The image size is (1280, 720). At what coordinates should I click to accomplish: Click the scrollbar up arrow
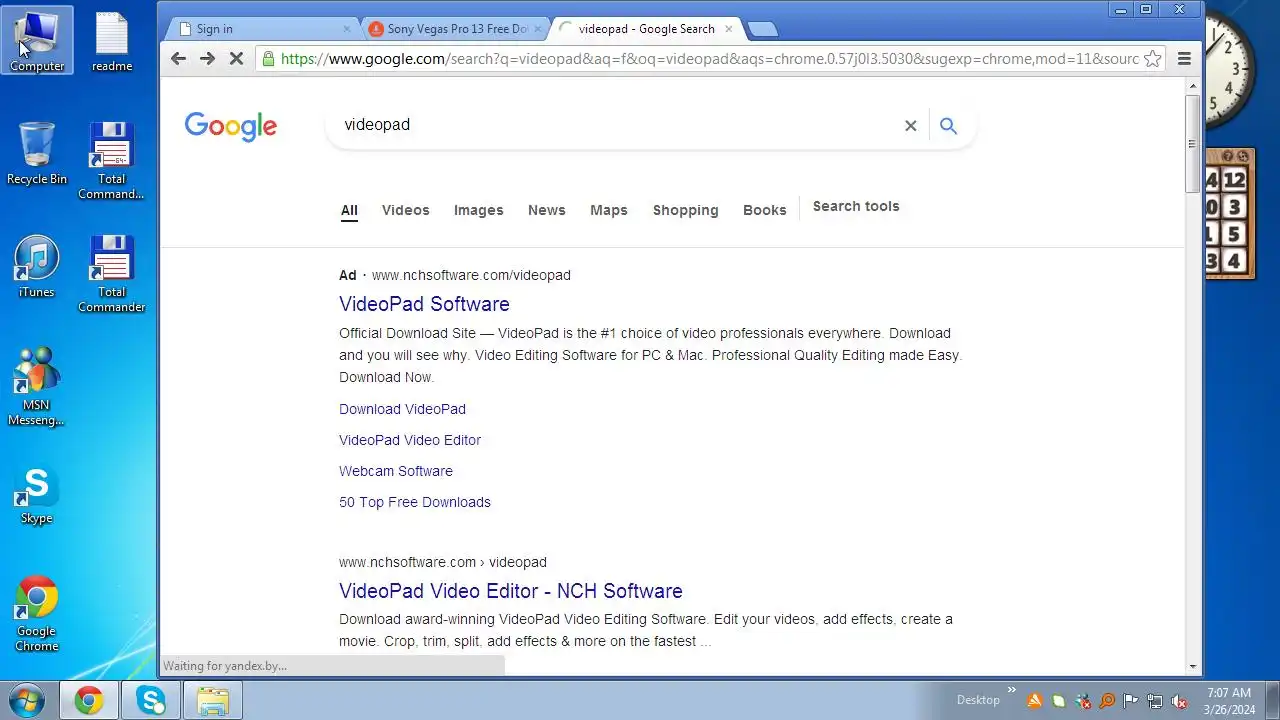[x=1192, y=87]
